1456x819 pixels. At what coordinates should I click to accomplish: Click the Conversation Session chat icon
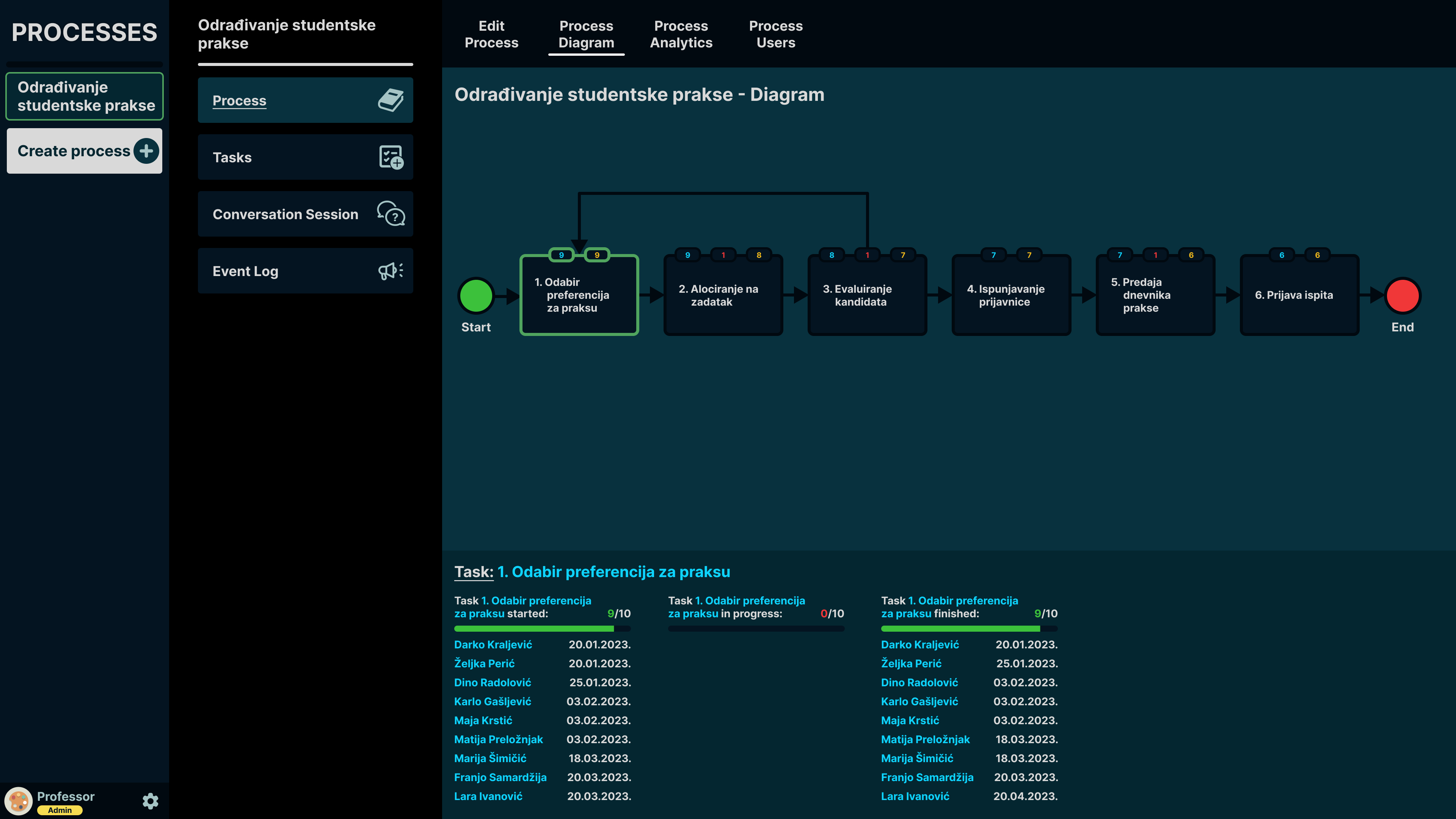(x=391, y=213)
